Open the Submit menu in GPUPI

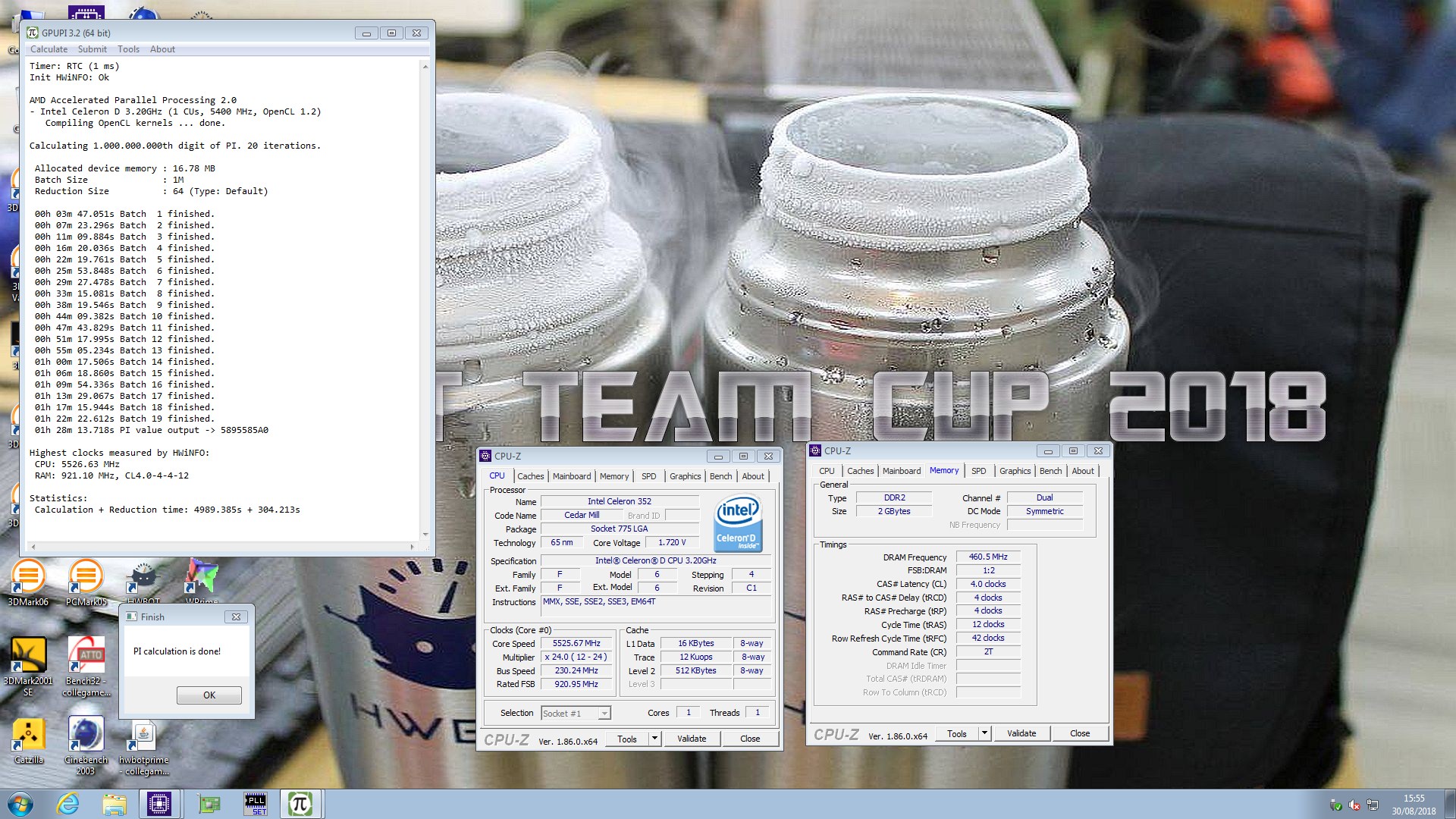tap(93, 49)
